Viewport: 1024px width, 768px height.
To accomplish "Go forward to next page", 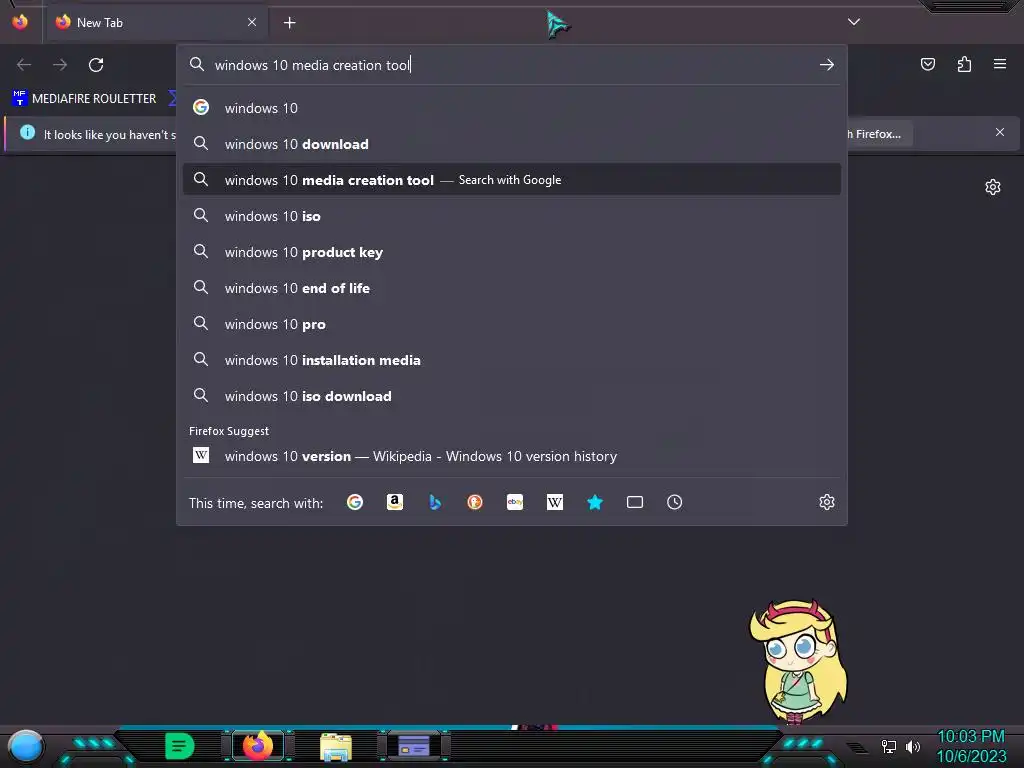I will pos(60,65).
